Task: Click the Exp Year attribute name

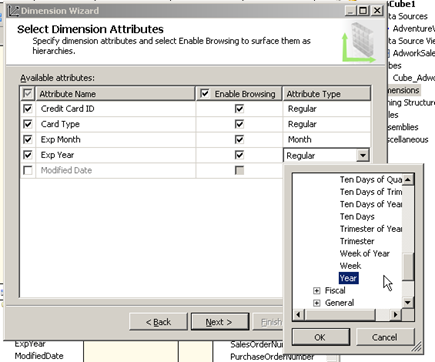Action: [57, 155]
